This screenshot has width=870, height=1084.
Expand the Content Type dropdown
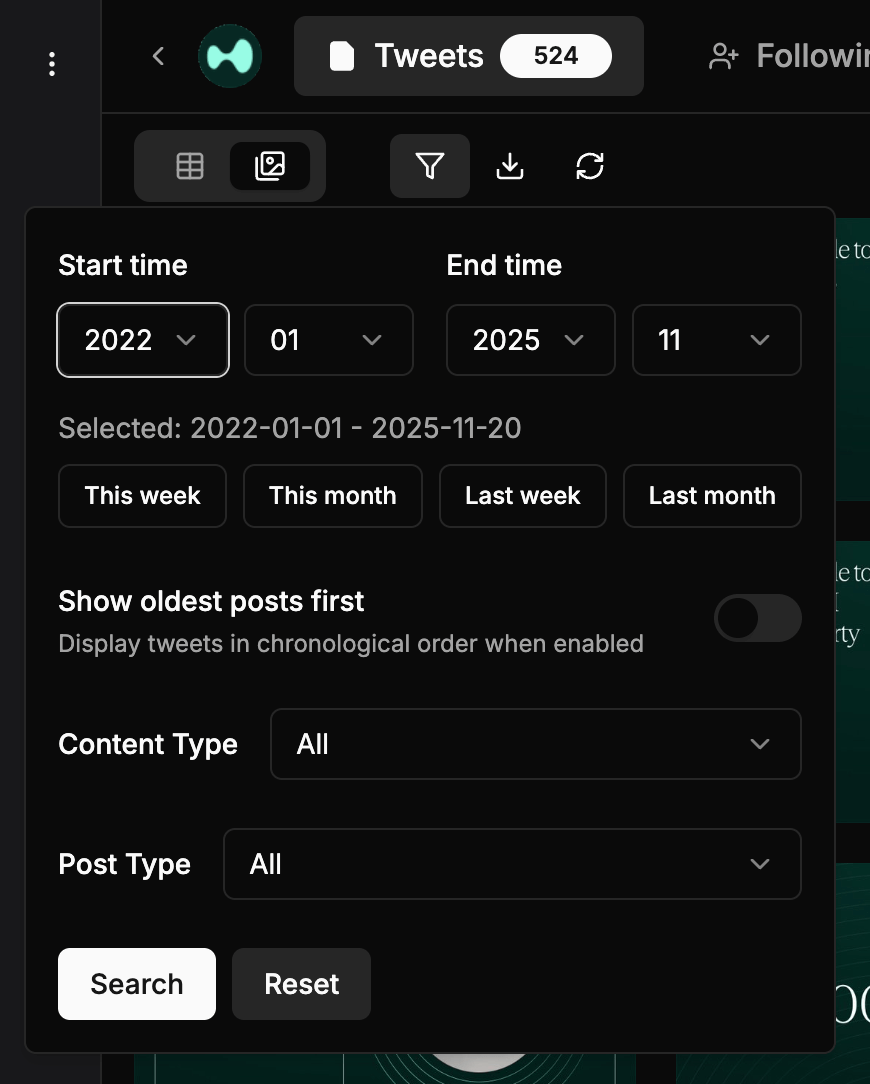(x=535, y=744)
